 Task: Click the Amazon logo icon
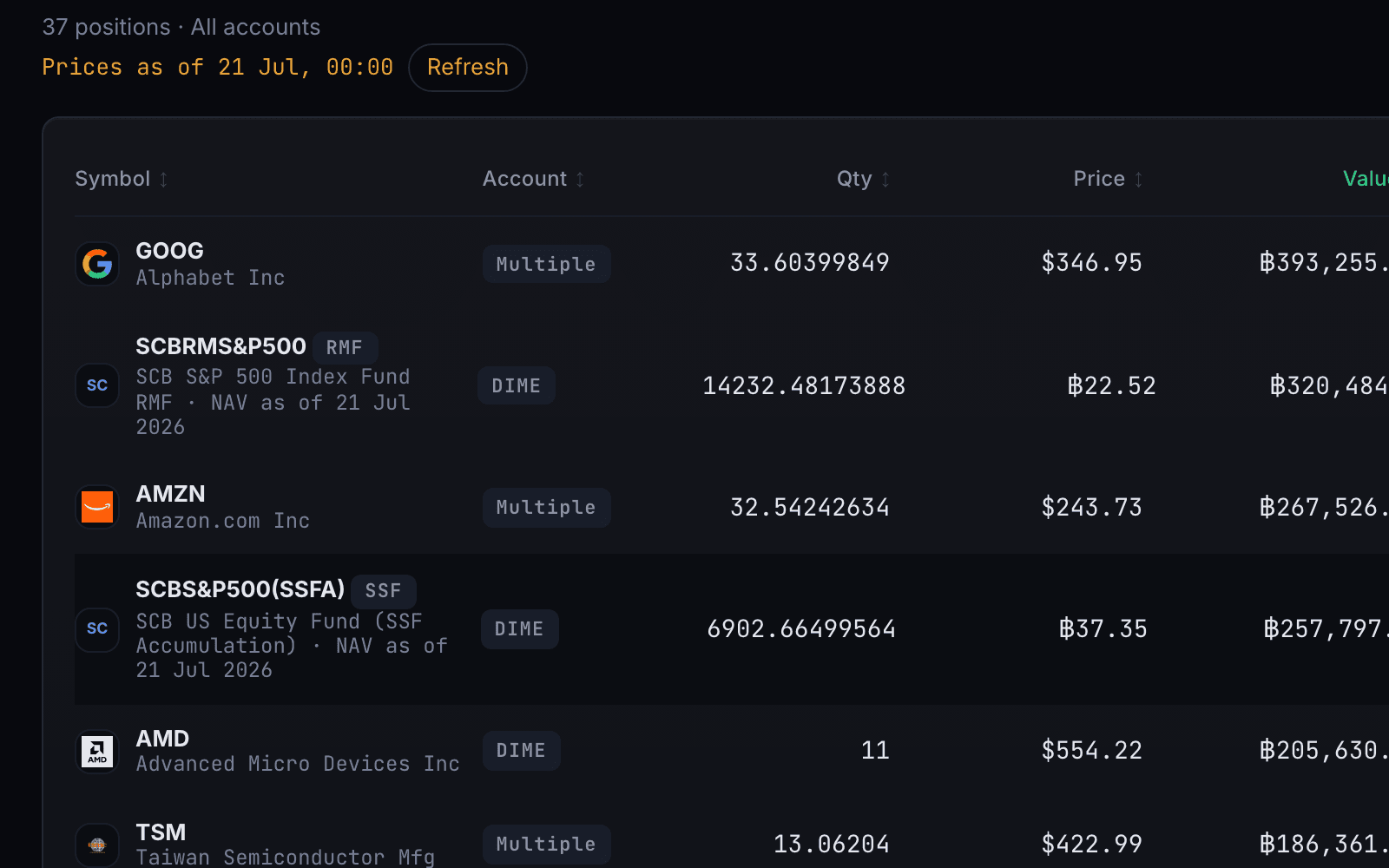pyautogui.click(x=97, y=507)
